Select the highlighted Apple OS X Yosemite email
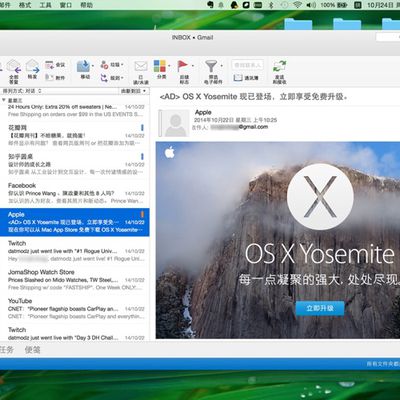The image size is (400, 400). click(x=75, y=222)
